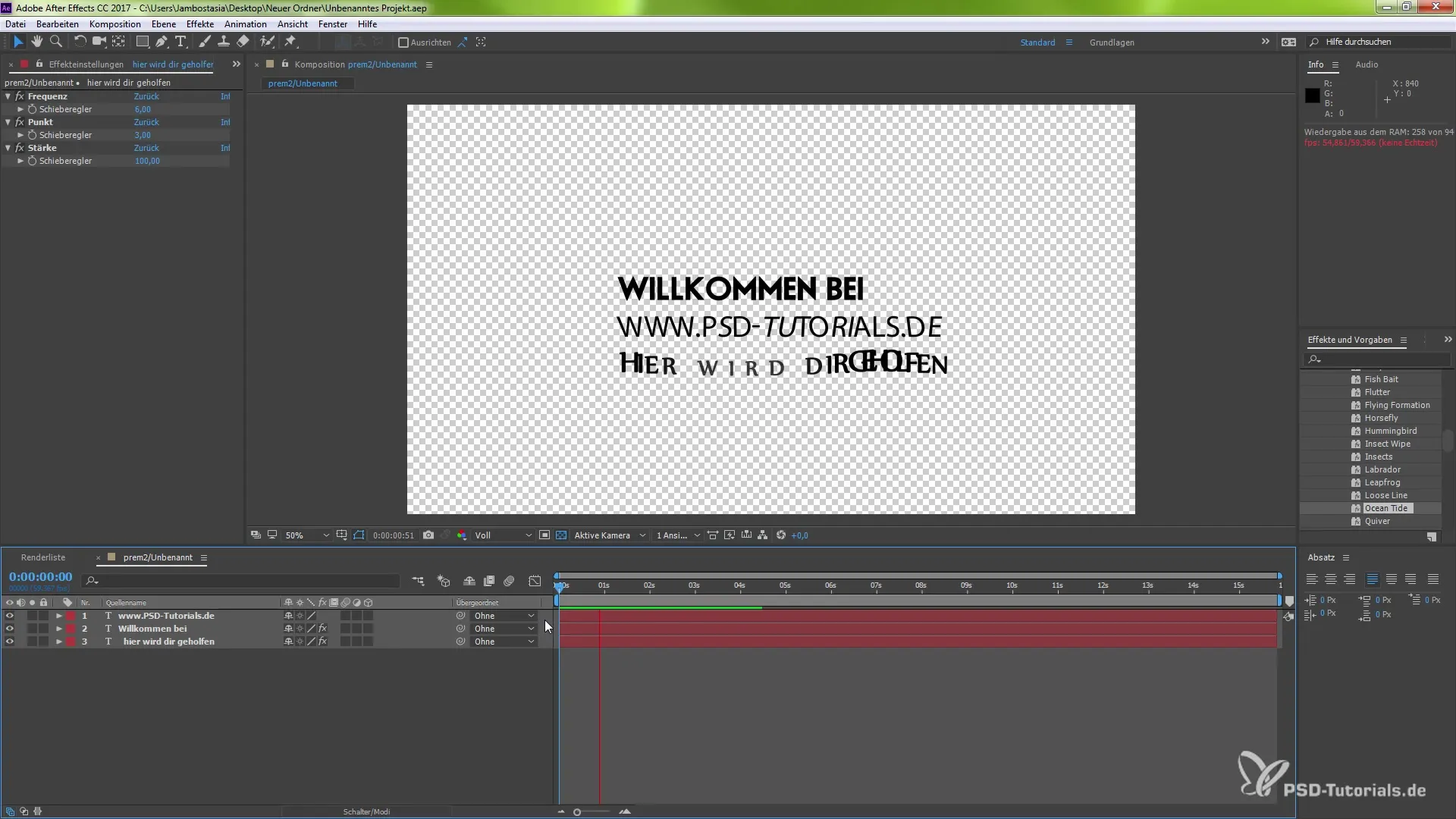
Task: Click the always preview this view icon
Action: pos(256,535)
